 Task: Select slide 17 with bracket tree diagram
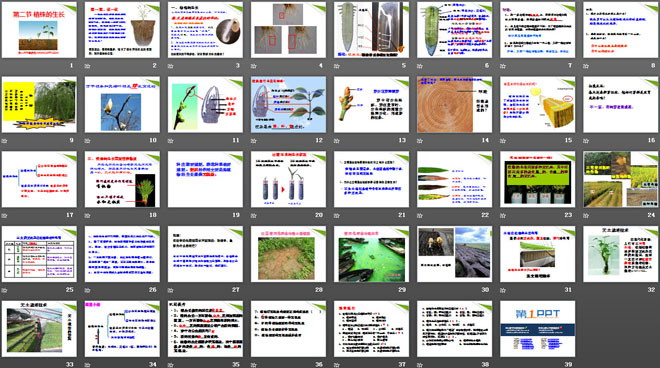coord(39,179)
